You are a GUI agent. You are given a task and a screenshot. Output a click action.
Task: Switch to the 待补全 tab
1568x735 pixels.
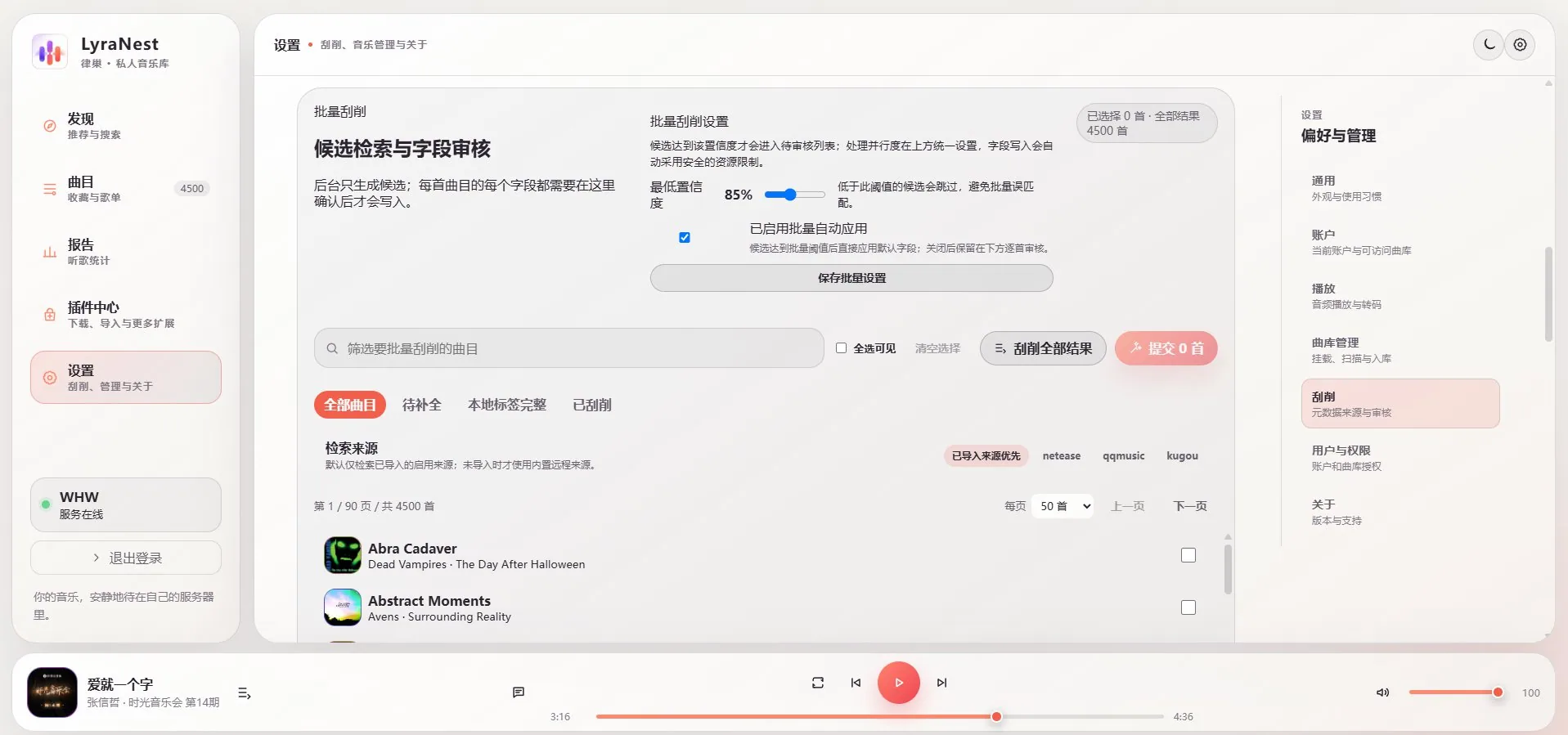pyautogui.click(x=422, y=405)
